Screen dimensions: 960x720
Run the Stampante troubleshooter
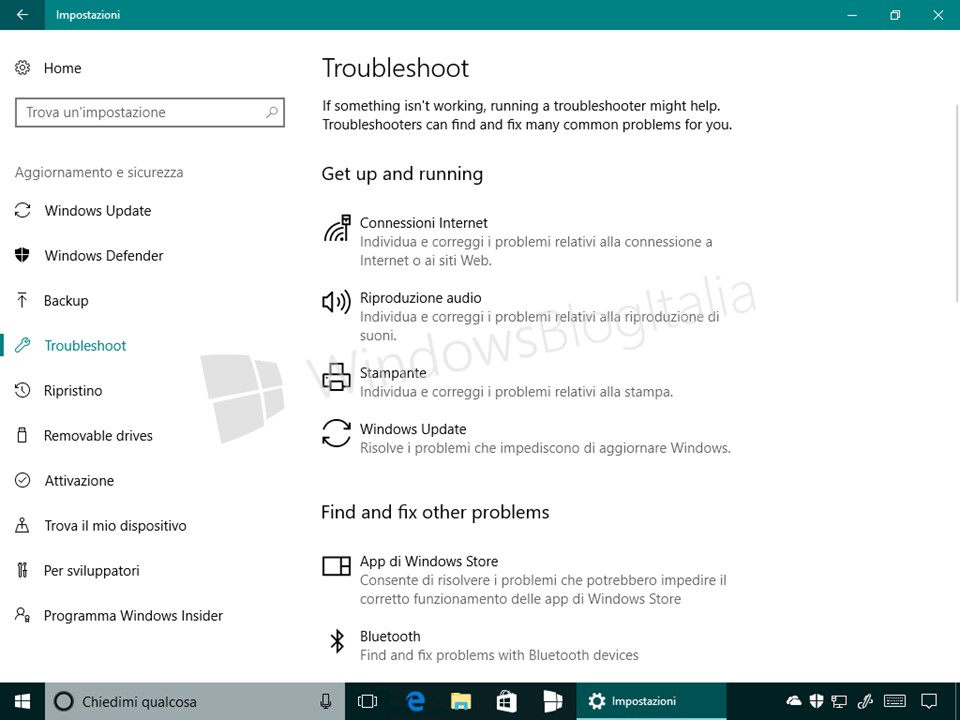point(527,382)
